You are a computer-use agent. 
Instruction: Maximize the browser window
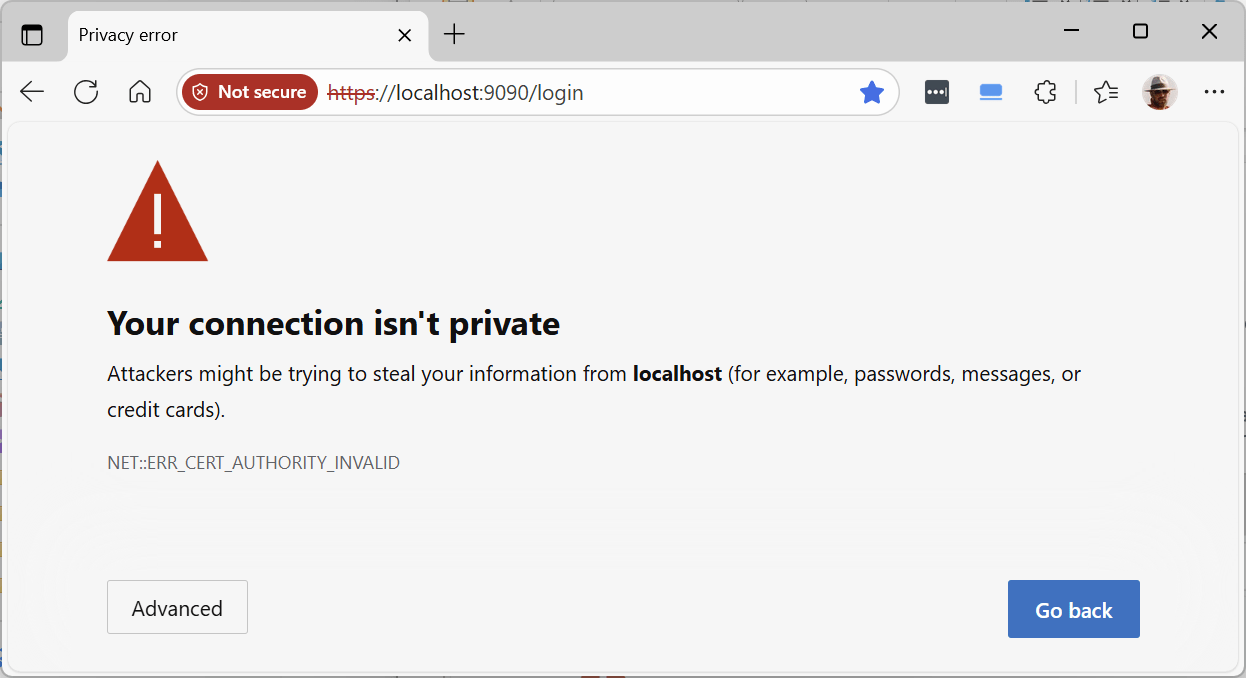(x=1140, y=32)
